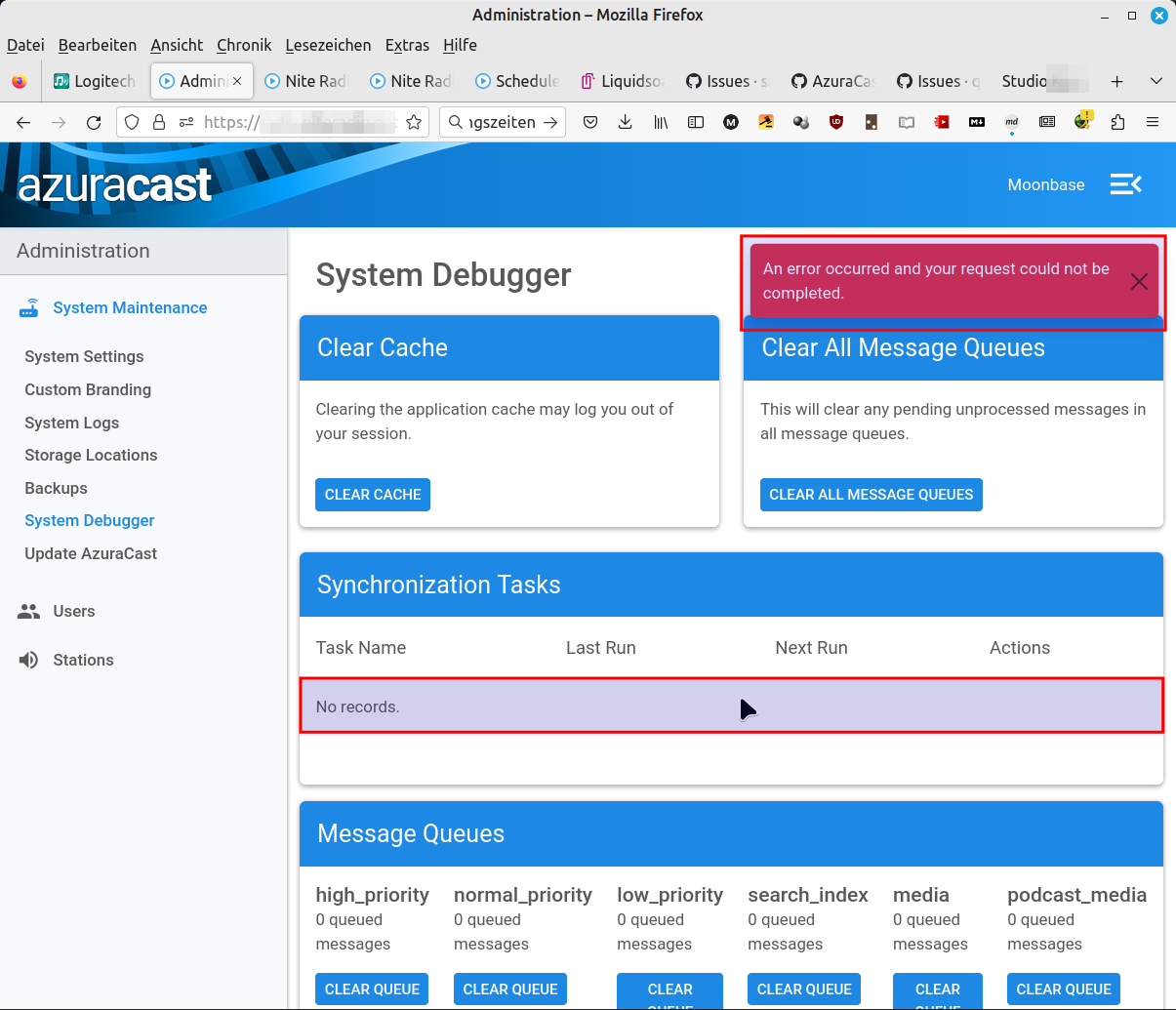
Task: Switch to the Liquidsoap browser tab
Action: (629, 81)
